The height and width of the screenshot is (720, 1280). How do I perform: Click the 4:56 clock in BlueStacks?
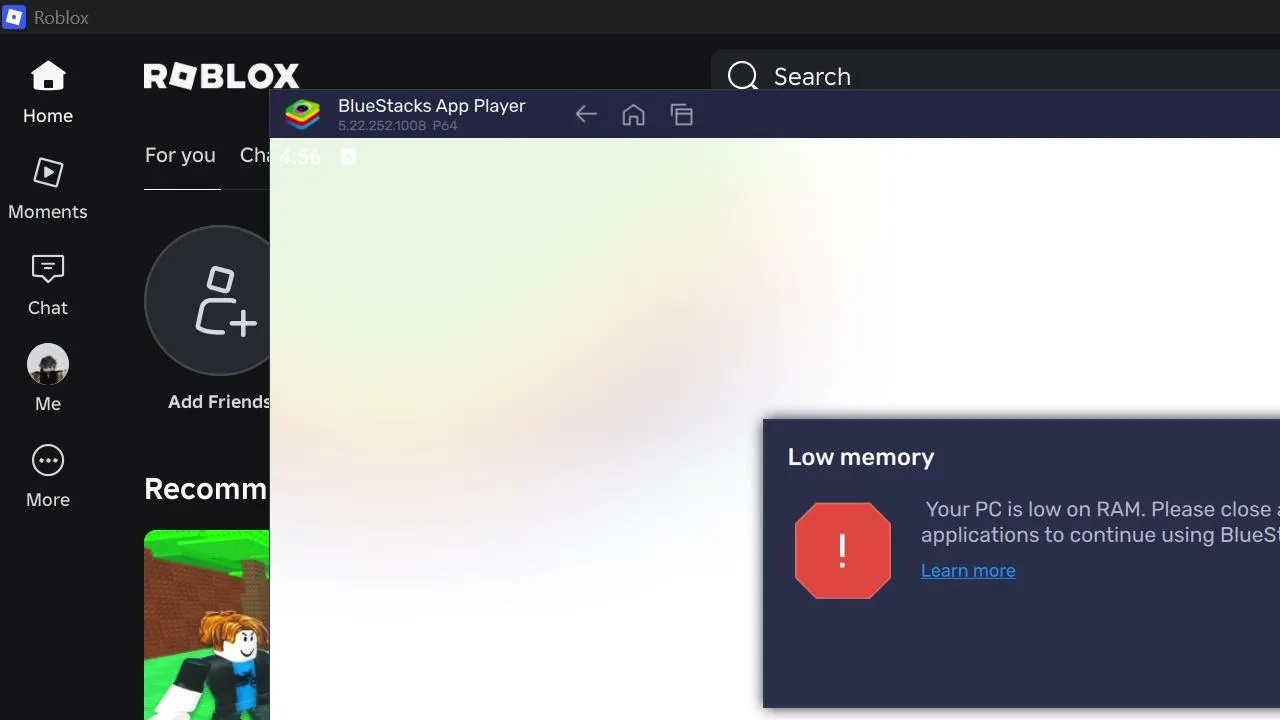(300, 157)
